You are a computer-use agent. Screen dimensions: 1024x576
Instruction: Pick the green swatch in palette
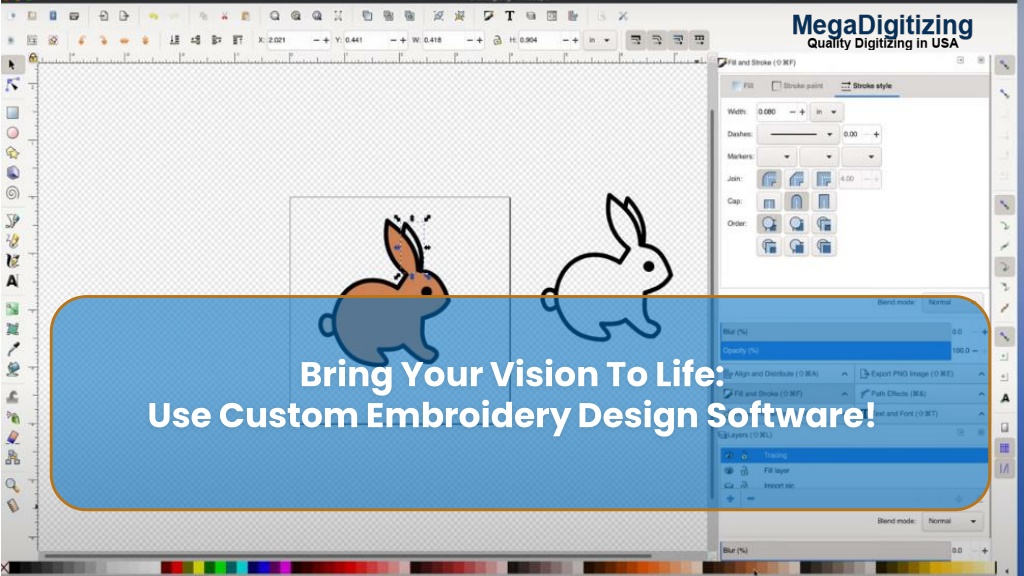click(x=220, y=568)
